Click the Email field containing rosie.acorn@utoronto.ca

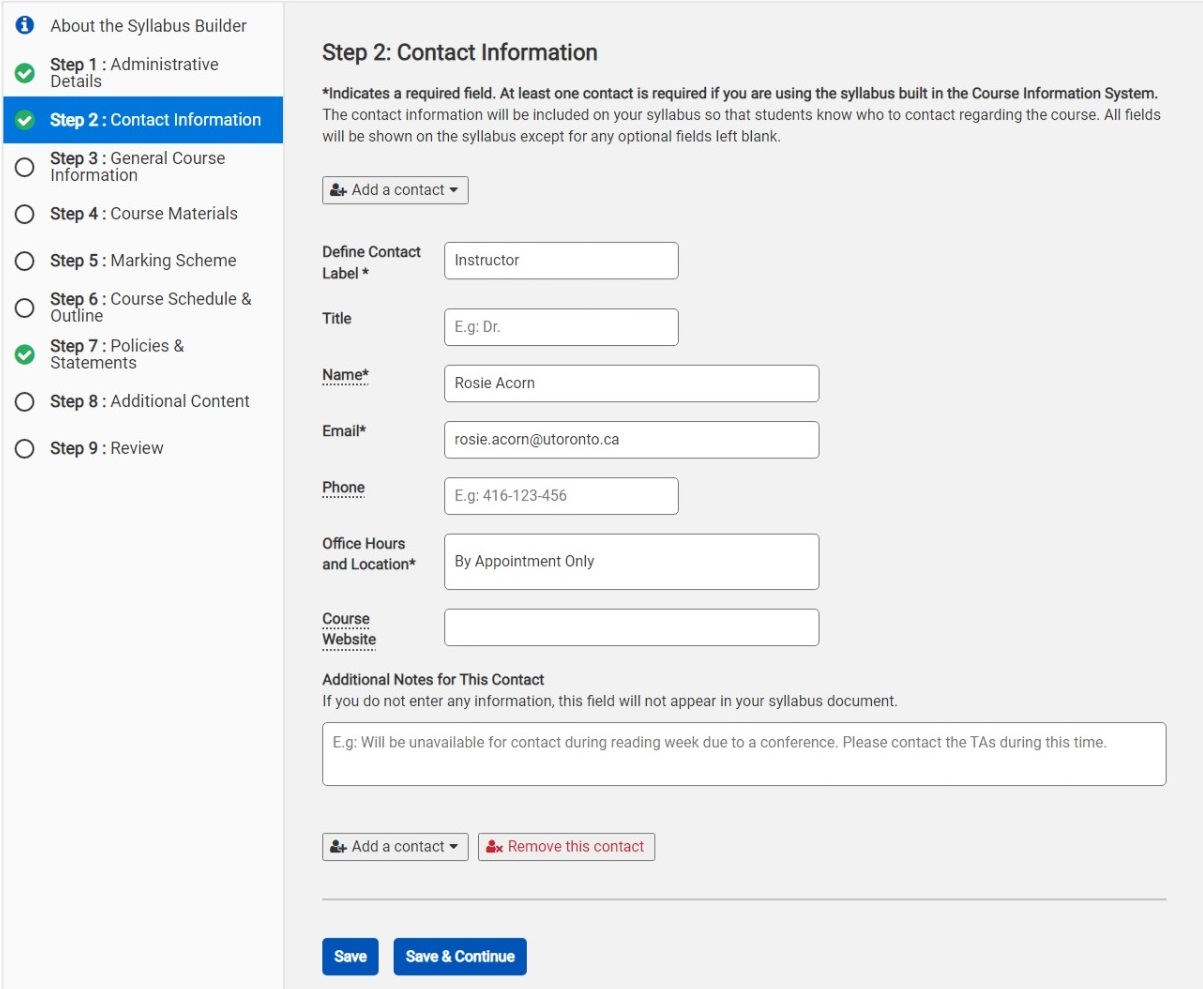point(631,439)
